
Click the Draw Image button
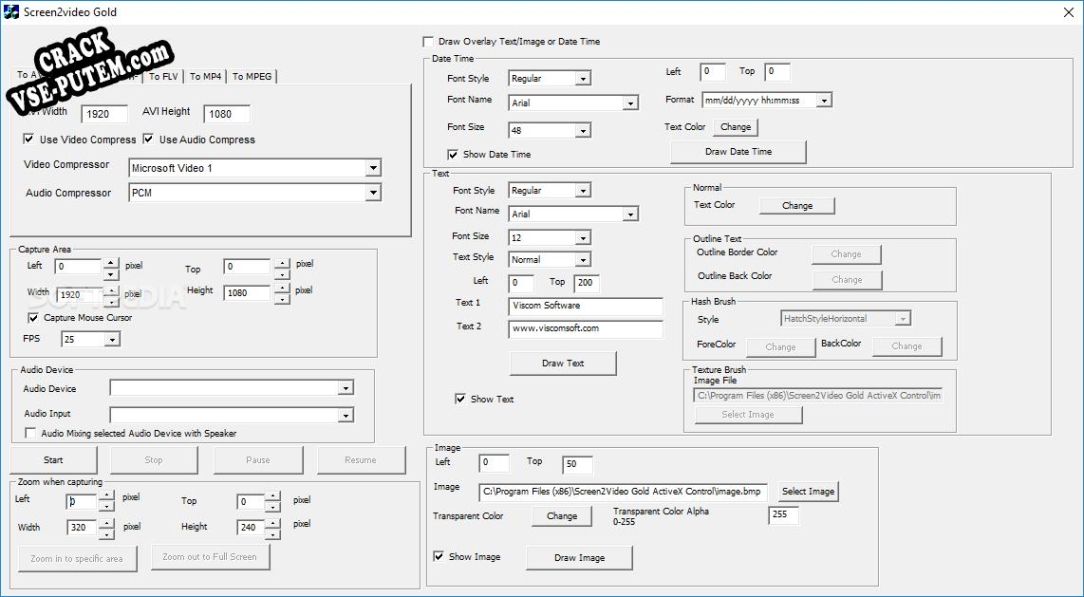[579, 558]
